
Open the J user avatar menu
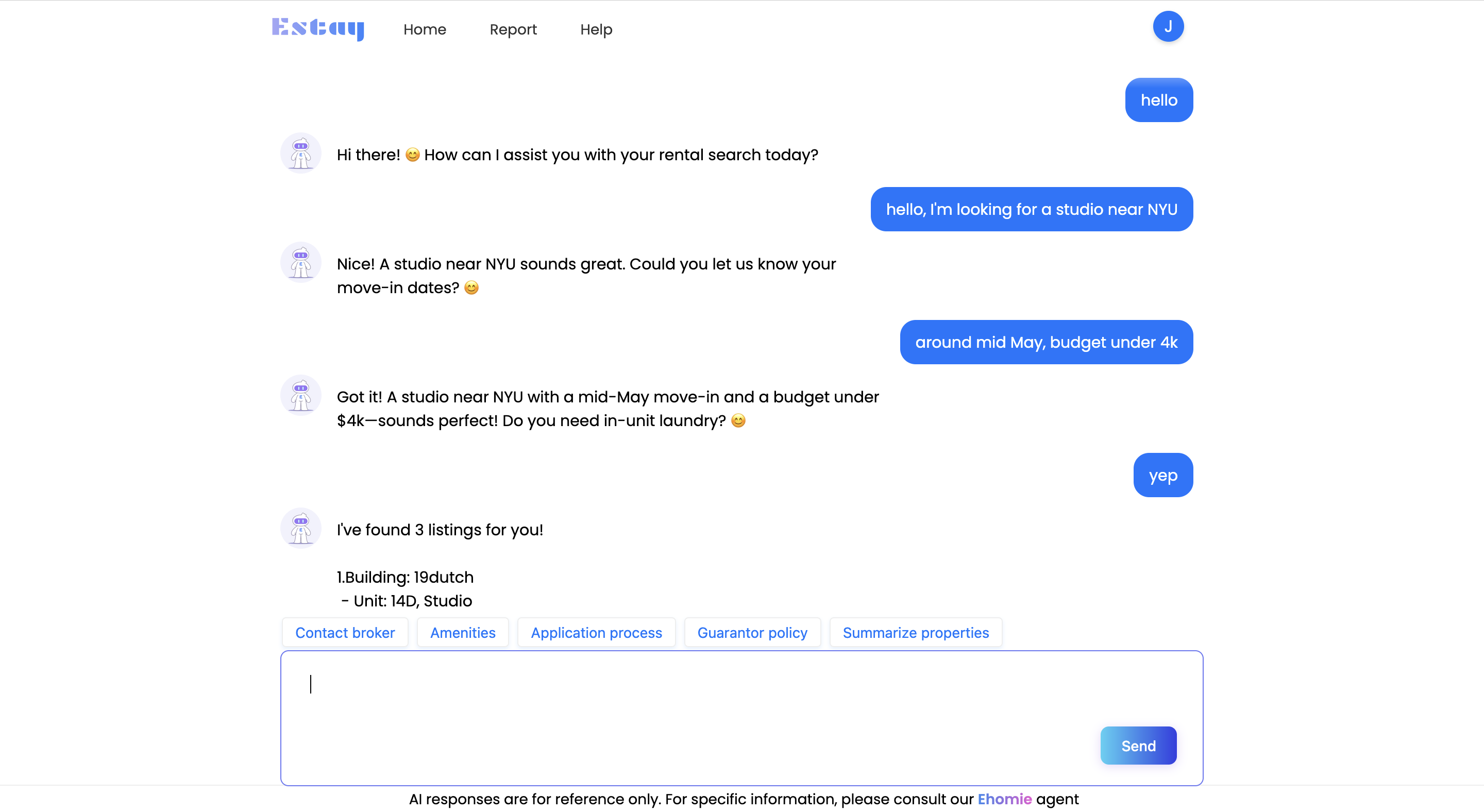(x=1168, y=26)
